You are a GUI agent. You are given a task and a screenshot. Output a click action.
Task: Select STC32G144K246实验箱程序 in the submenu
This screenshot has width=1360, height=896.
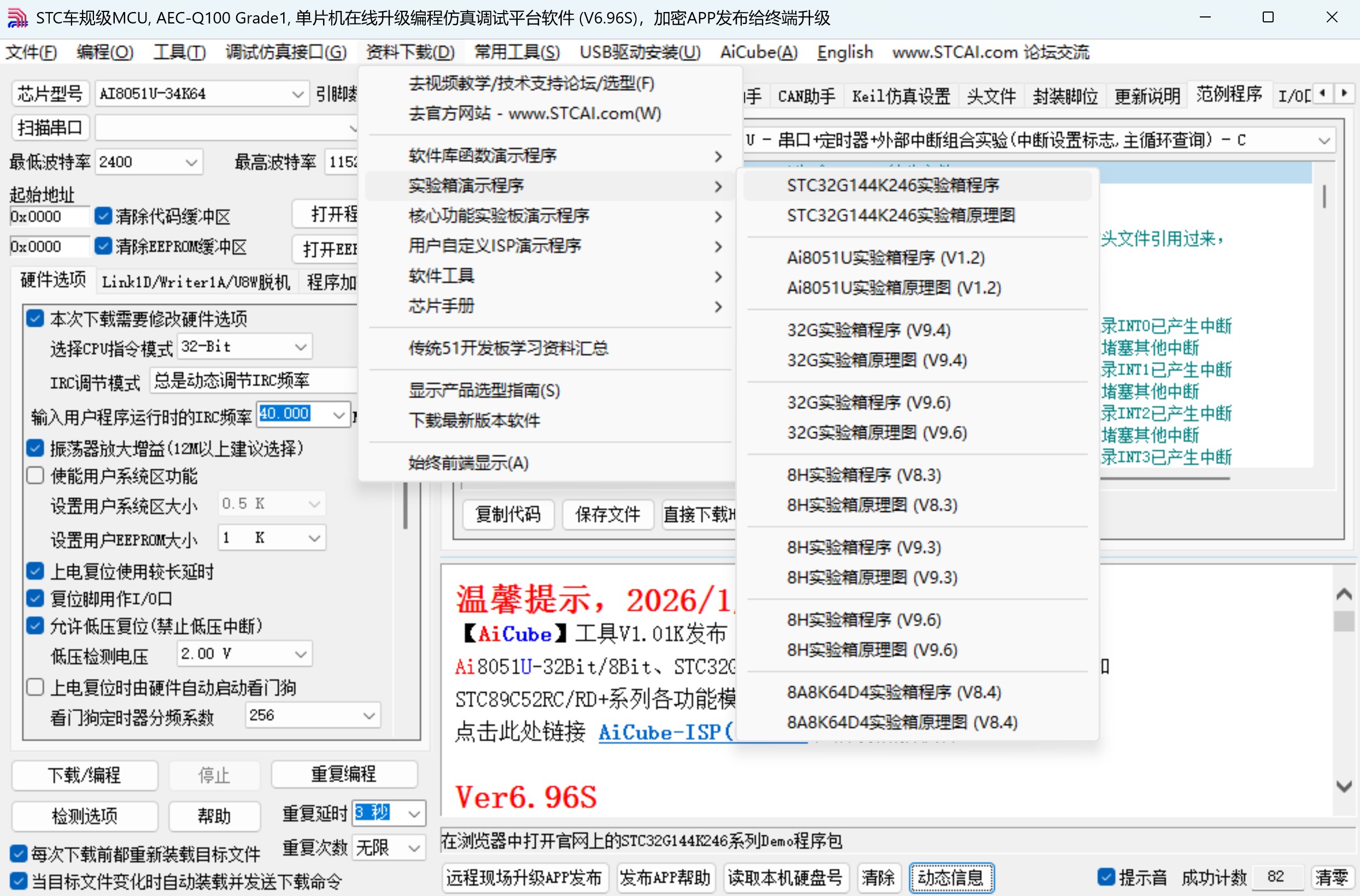tap(893, 185)
